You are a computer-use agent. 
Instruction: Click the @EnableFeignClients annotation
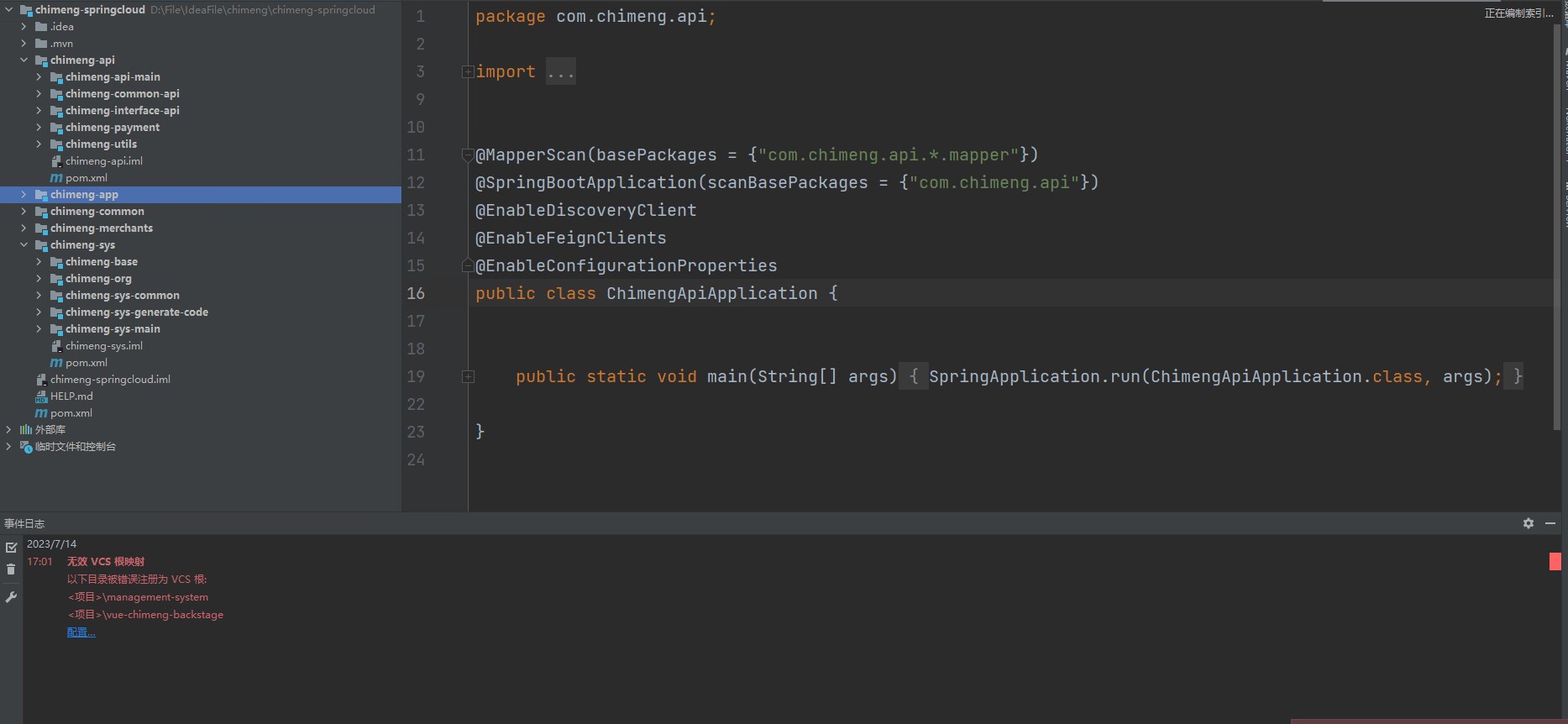[571, 238]
